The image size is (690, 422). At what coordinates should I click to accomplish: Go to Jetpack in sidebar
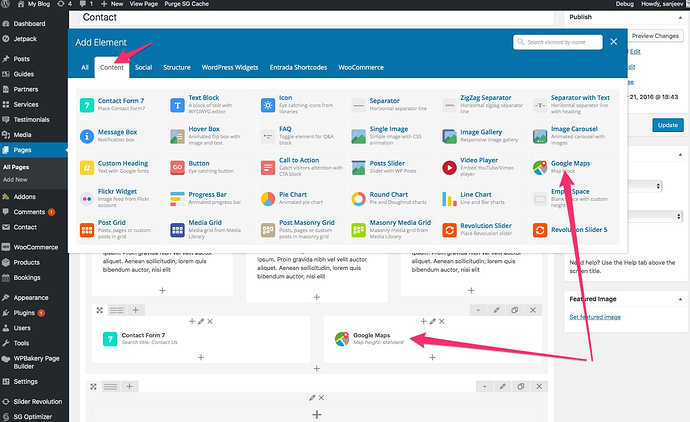pos(25,39)
